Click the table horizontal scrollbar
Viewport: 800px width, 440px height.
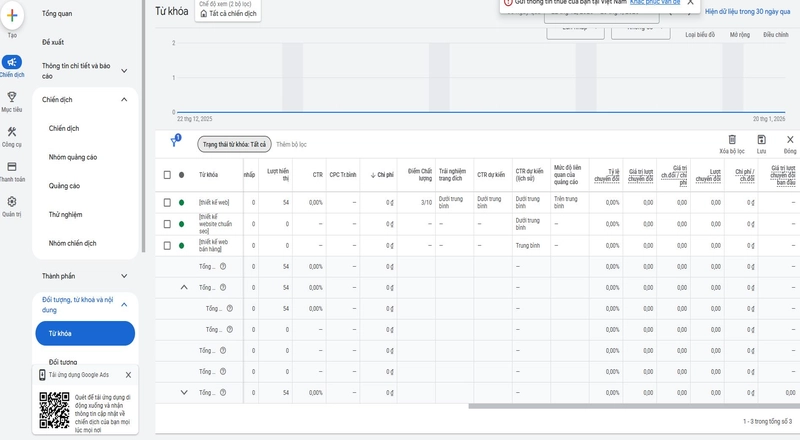(x=634, y=406)
